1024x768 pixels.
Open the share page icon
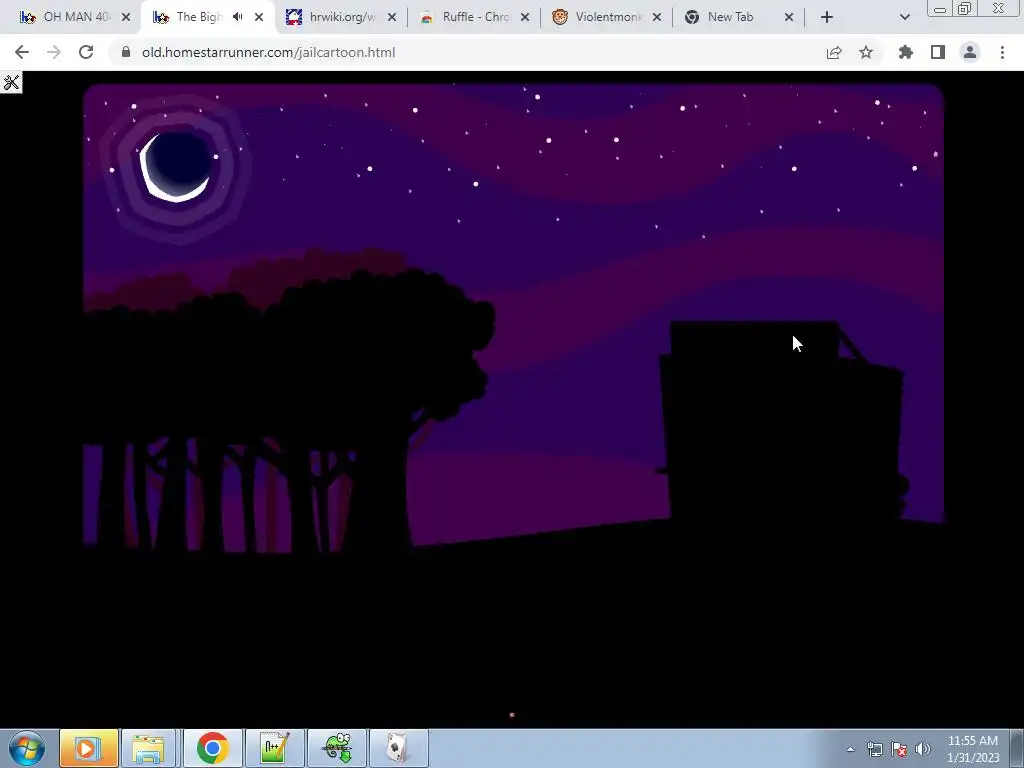(x=834, y=52)
